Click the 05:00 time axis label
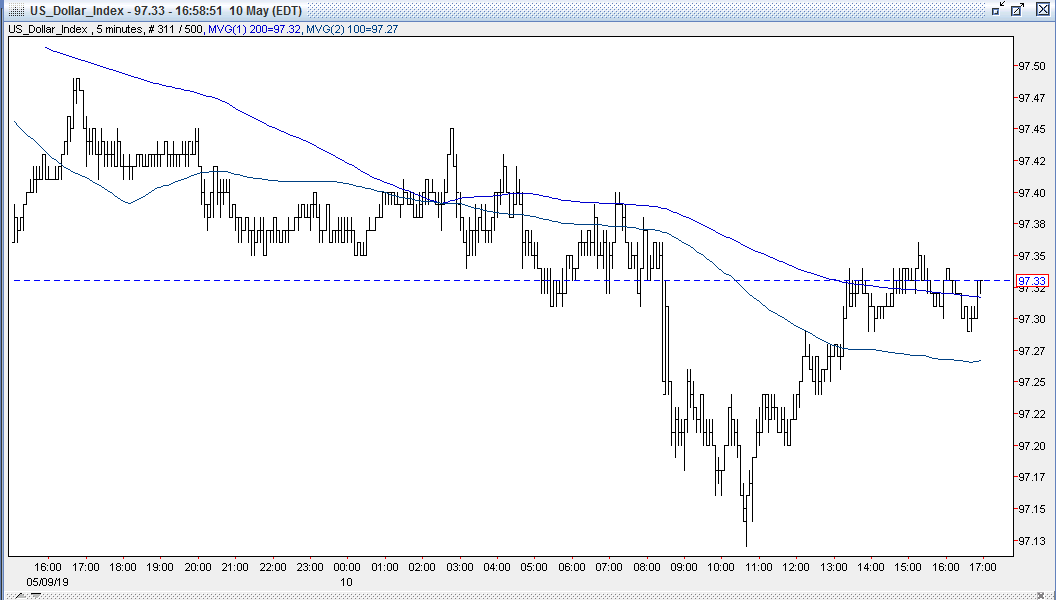The image size is (1056, 600). pos(534,567)
